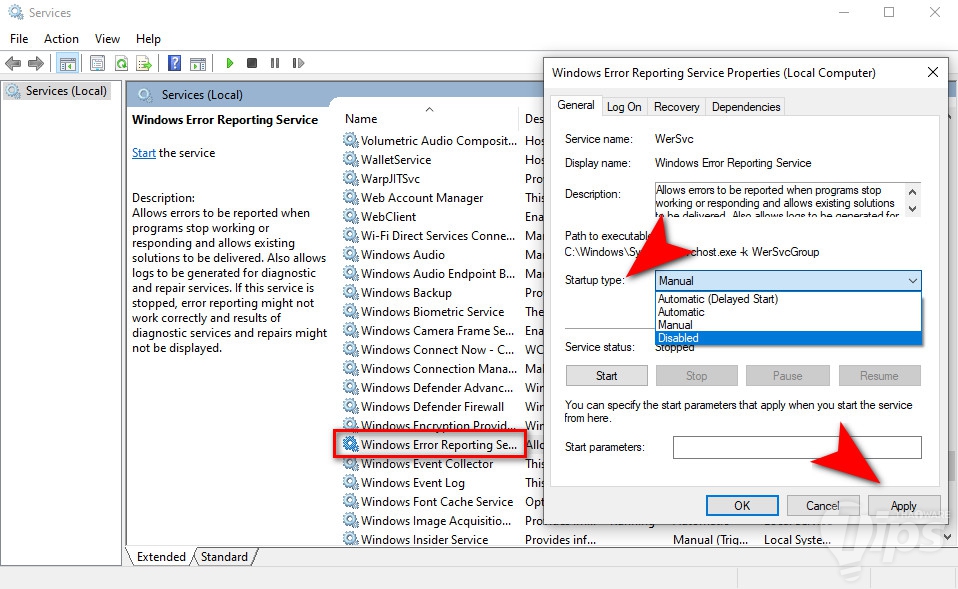Select Windows Audio Endpoint Builder row

pyautogui.click(x=430, y=273)
